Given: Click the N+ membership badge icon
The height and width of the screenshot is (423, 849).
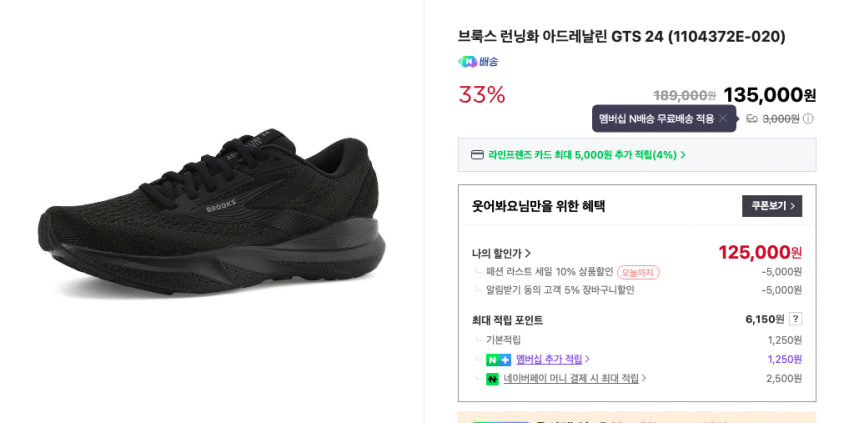Looking at the screenshot, I should [x=498, y=360].
